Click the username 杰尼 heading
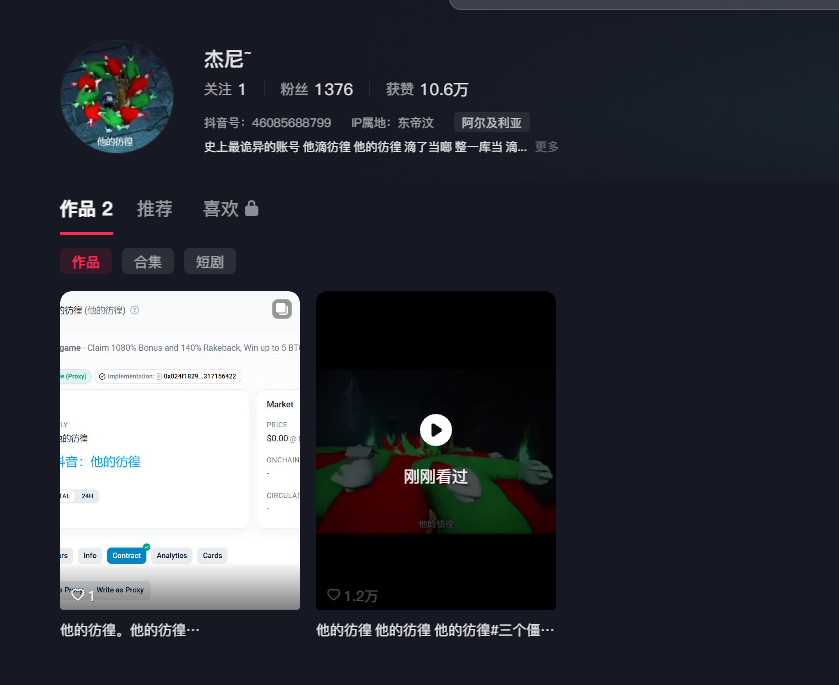 tap(227, 59)
